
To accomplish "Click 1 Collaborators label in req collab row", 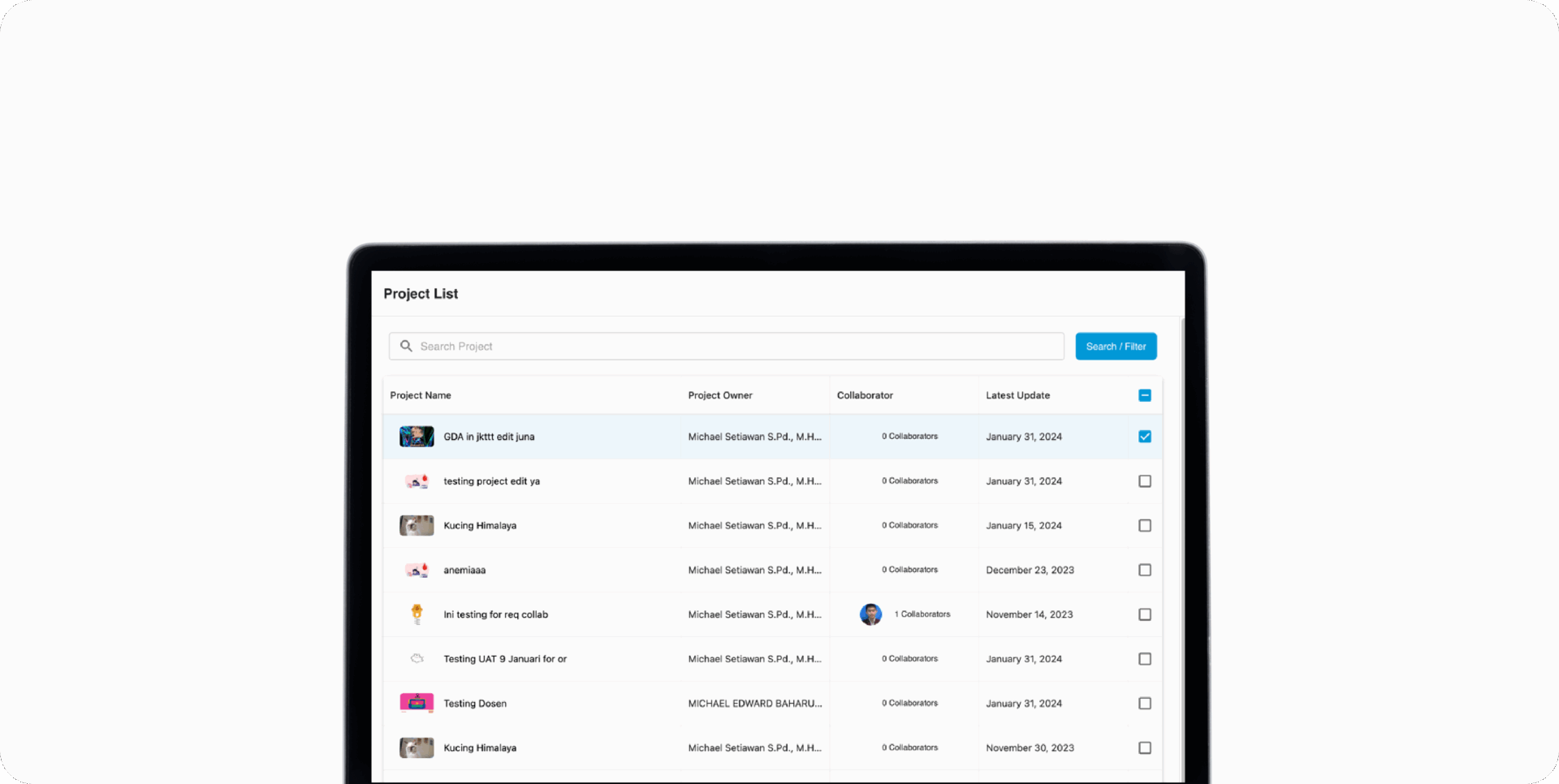I will coord(922,614).
